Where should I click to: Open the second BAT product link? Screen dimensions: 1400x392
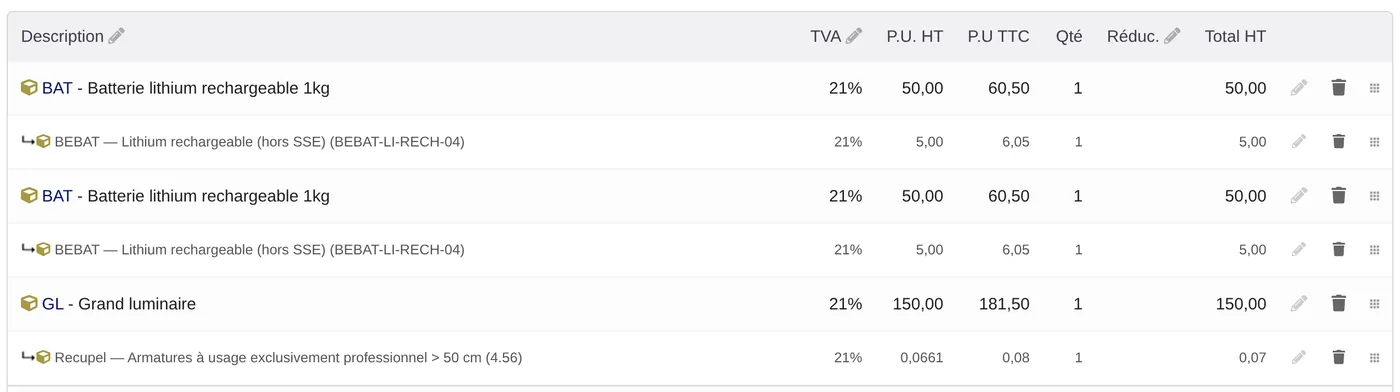[x=57, y=196]
